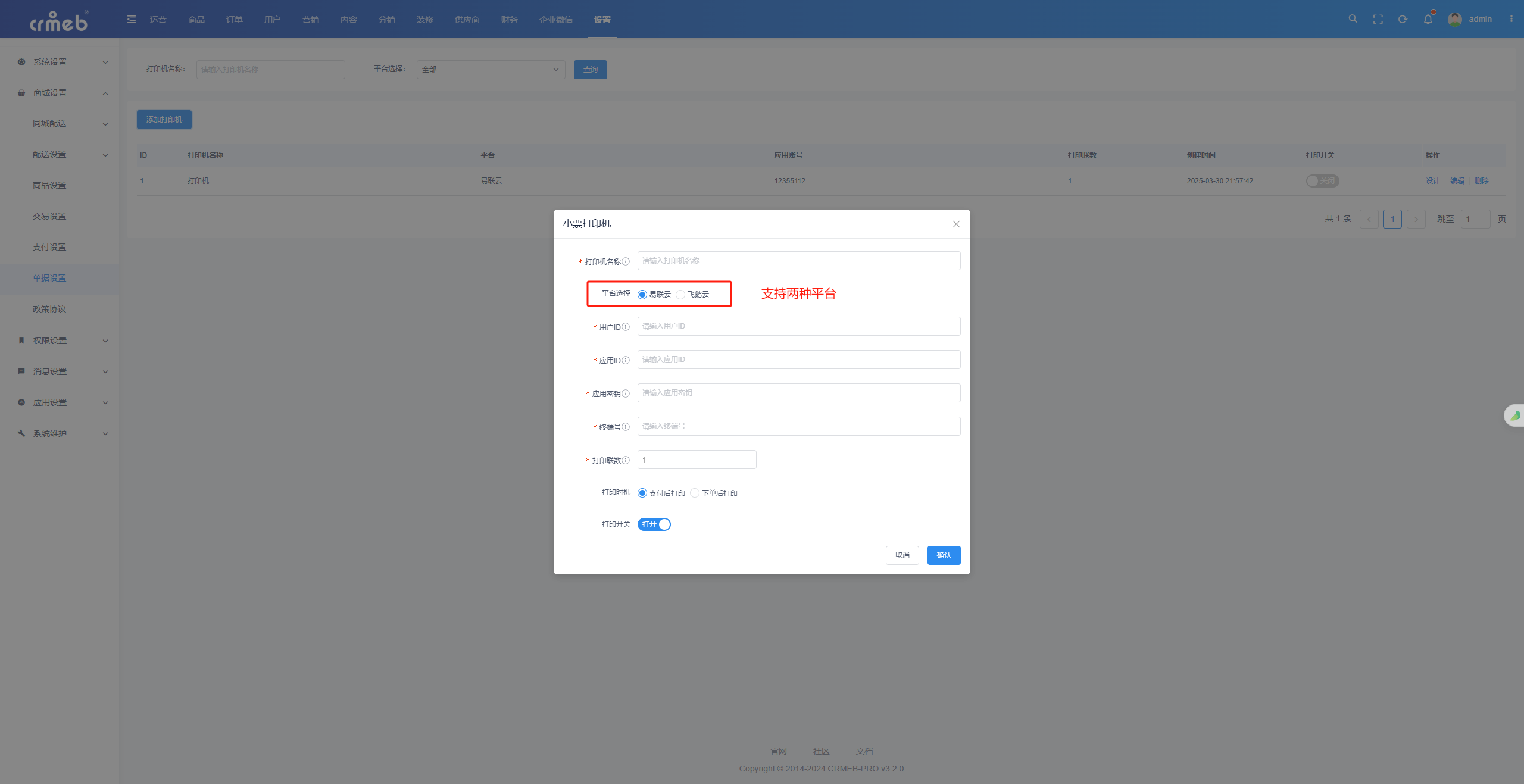The width and height of the screenshot is (1524, 784).
Task: Select 下单后打印 print timing option
Action: 695,493
